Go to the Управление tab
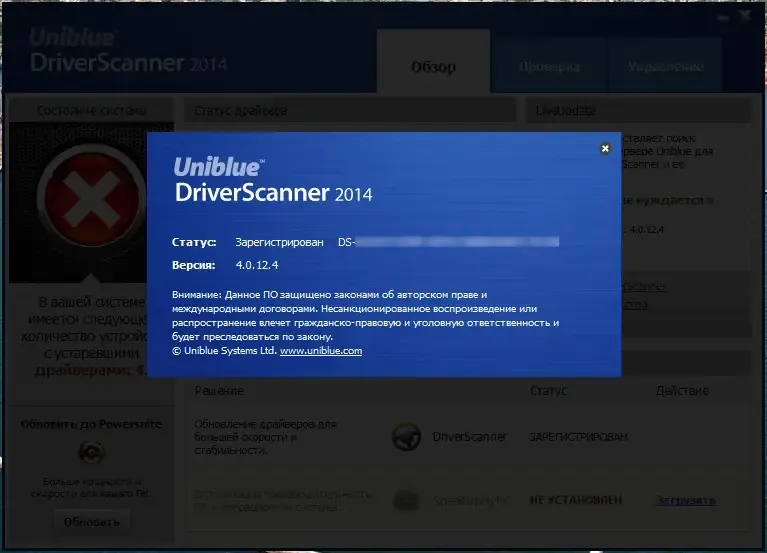This screenshot has height=553, width=767. [665, 66]
